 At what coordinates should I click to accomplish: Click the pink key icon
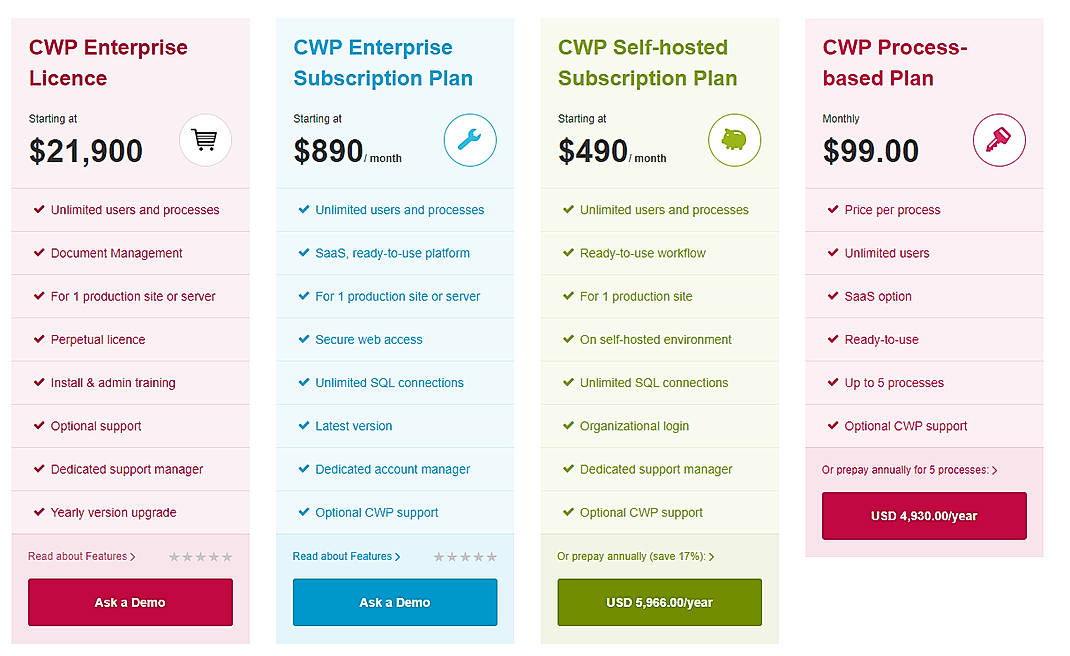pos(999,140)
